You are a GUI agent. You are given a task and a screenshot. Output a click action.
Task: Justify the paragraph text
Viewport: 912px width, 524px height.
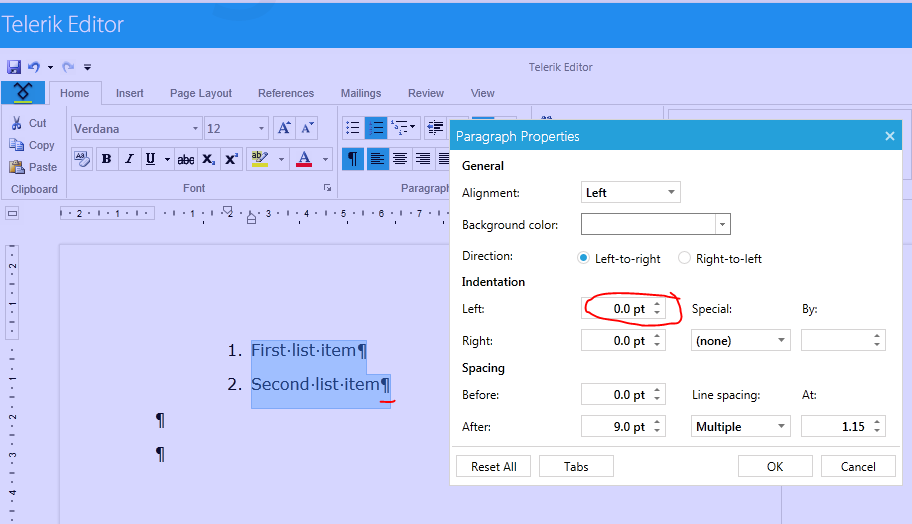443,159
